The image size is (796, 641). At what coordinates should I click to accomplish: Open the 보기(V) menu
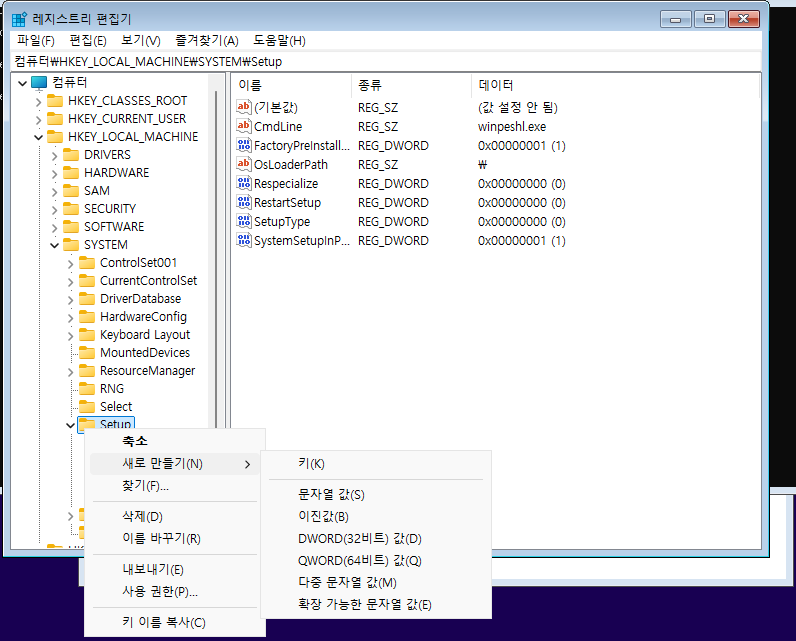141,41
